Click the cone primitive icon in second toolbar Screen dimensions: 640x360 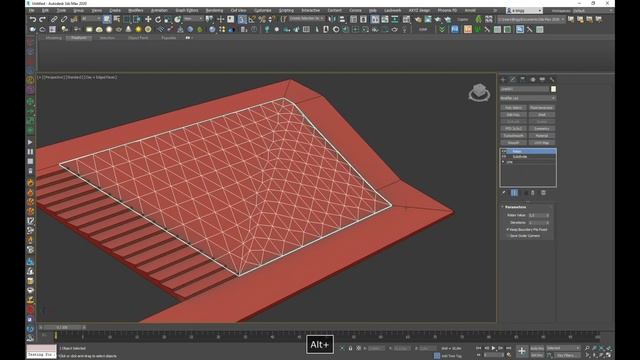click(128, 29)
